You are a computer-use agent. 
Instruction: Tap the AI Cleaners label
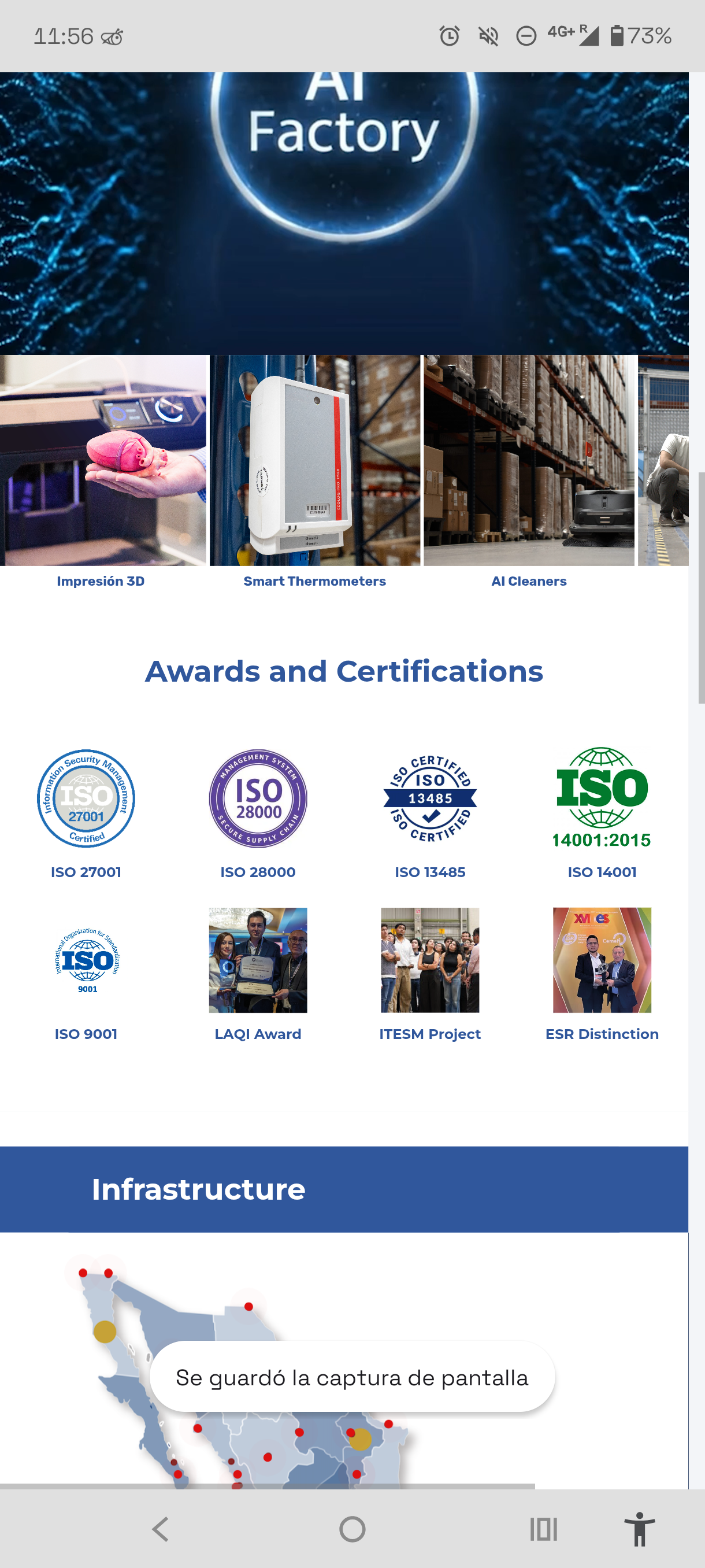tap(529, 581)
